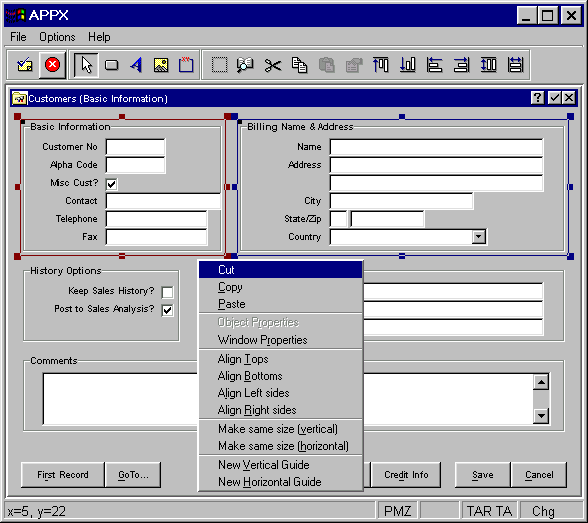This screenshot has height=523, width=588.
Task: Click the Comments scrollbar down arrow
Action: point(541,415)
